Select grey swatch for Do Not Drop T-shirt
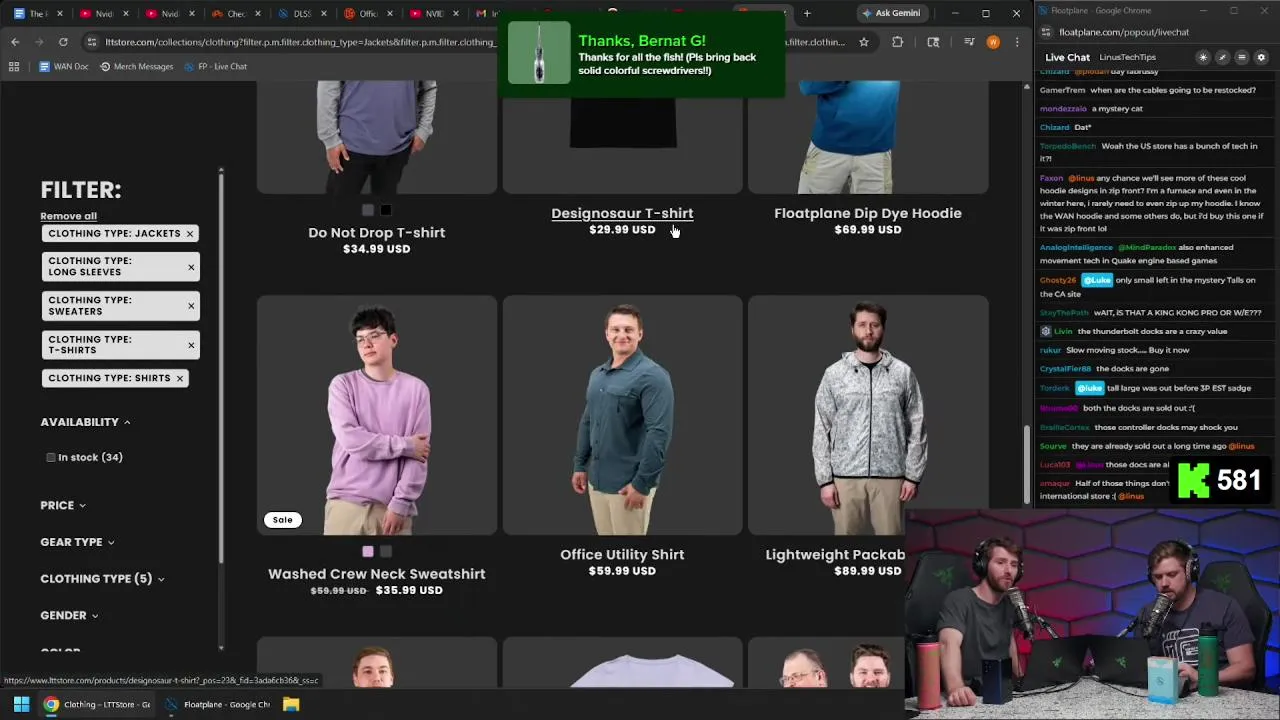The width and height of the screenshot is (1280, 720). coord(368,210)
